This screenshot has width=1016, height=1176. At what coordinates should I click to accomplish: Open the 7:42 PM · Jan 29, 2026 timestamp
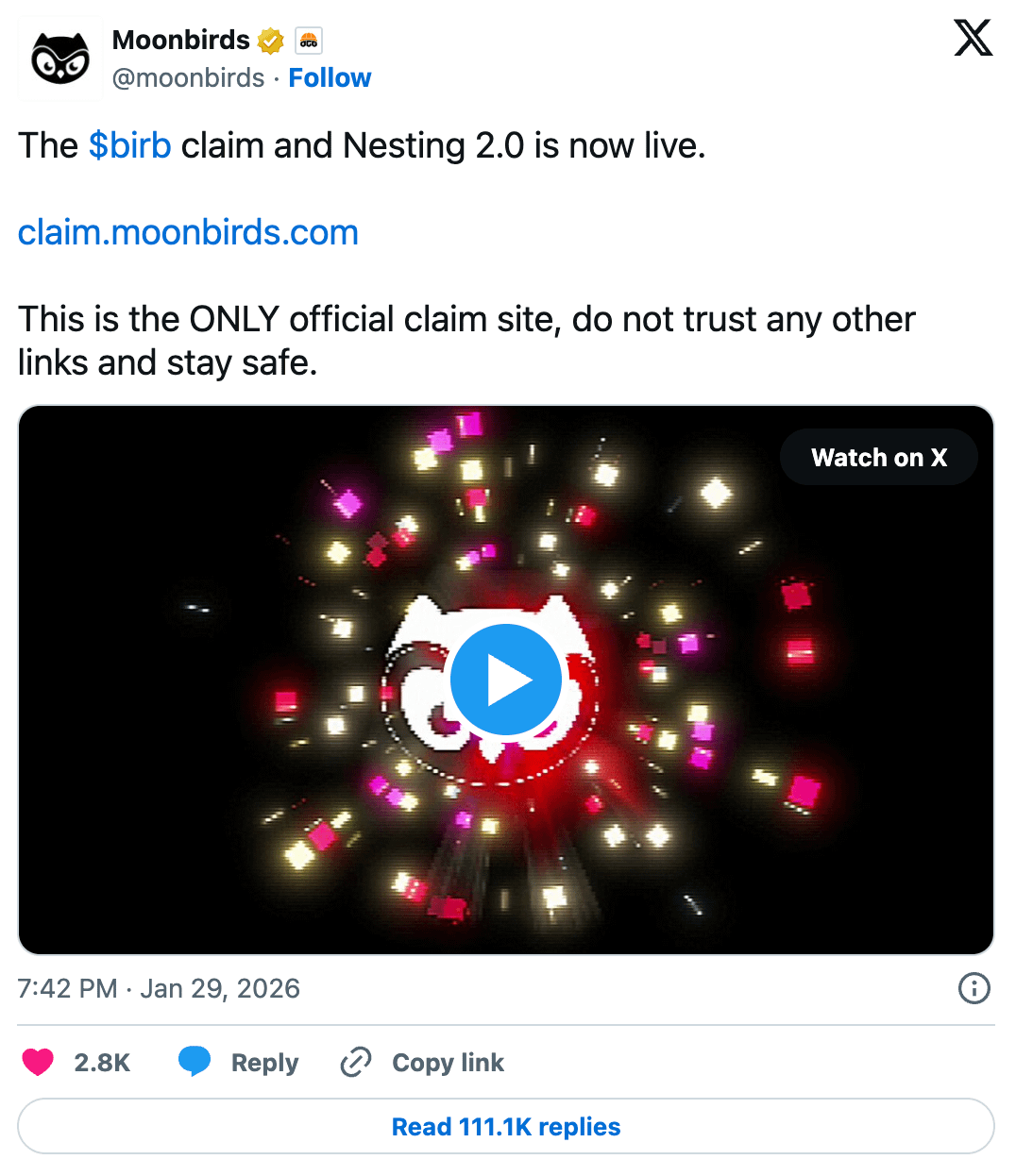pyautogui.click(x=159, y=988)
